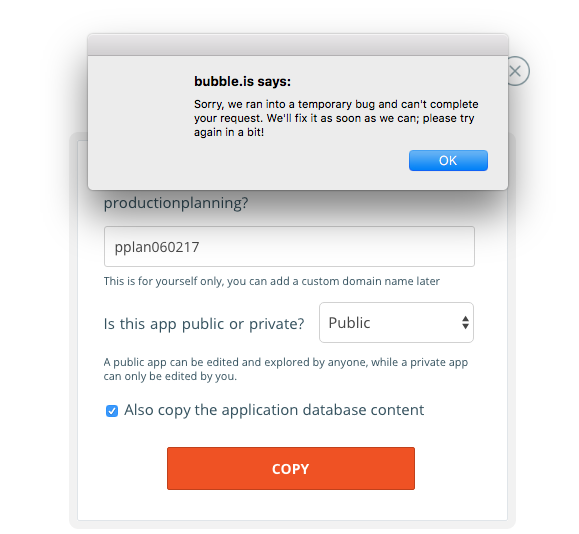Screen dimensions: 579x534
Task: Click the 'Is this app public or private?' label
Action: (x=204, y=324)
